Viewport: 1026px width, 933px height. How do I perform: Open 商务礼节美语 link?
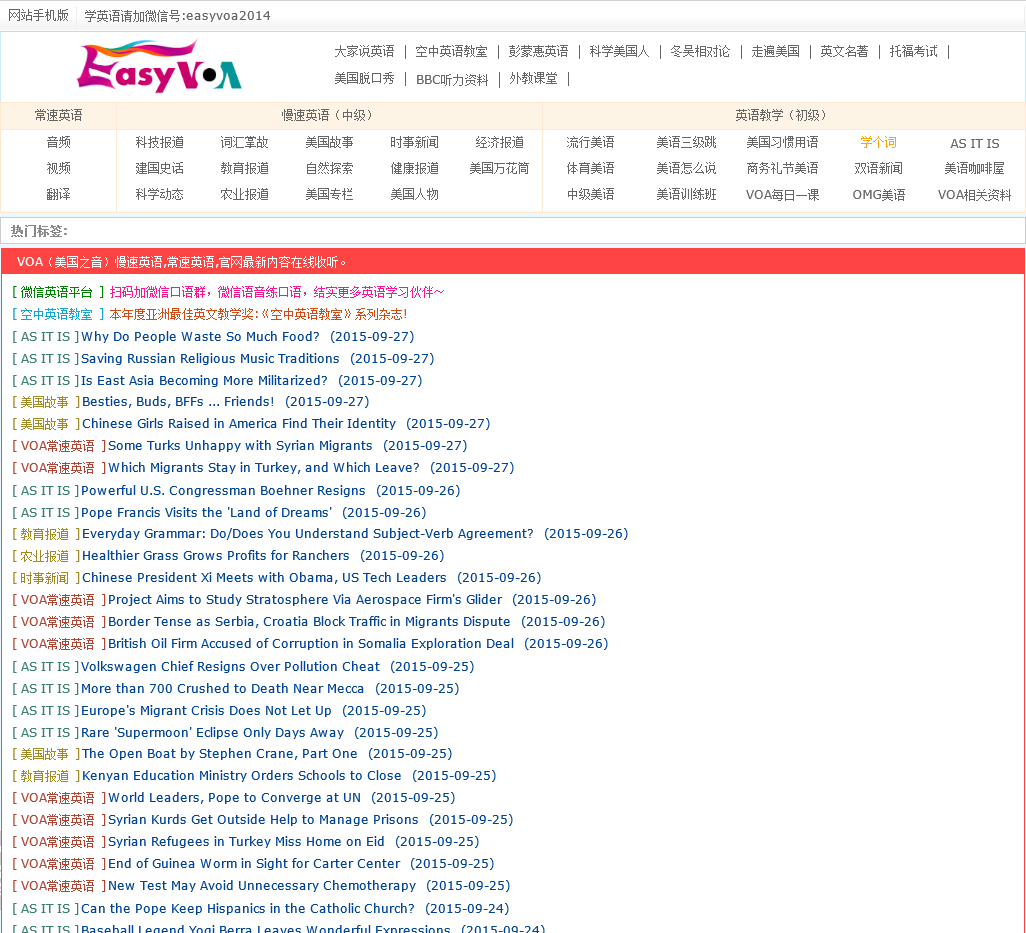(x=783, y=168)
